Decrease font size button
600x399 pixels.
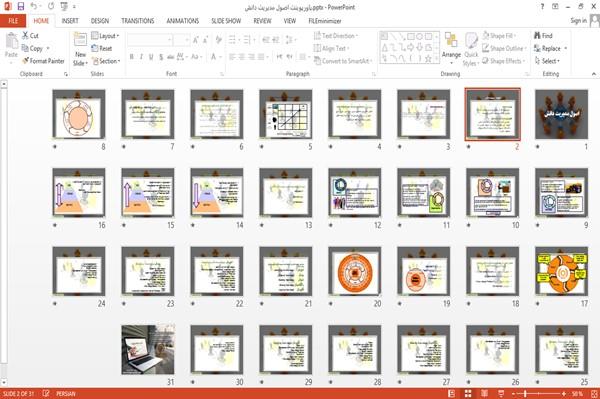tap(206, 40)
